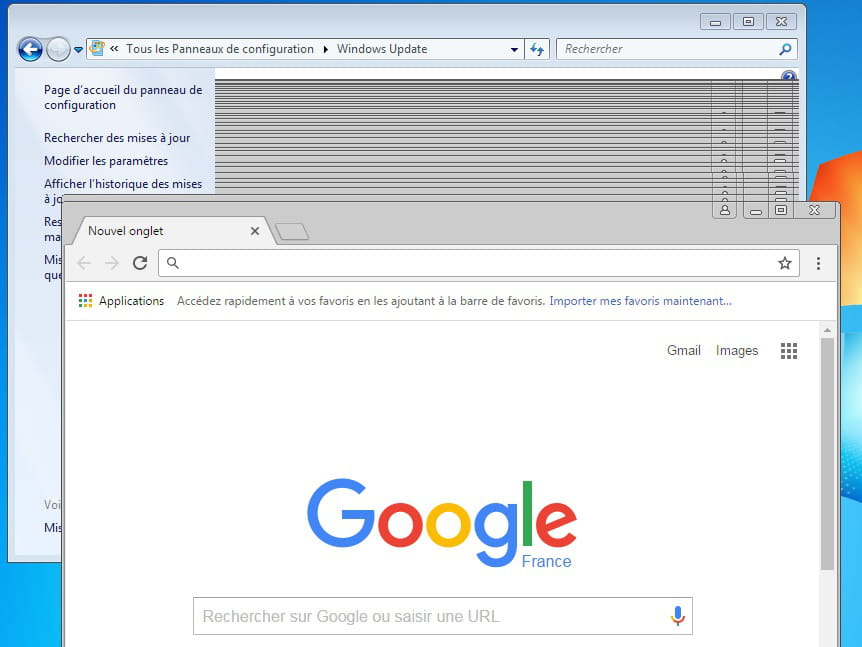The width and height of the screenshot is (862, 647).
Task: Click Importer mes favoris maintenant link
Action: (x=640, y=301)
